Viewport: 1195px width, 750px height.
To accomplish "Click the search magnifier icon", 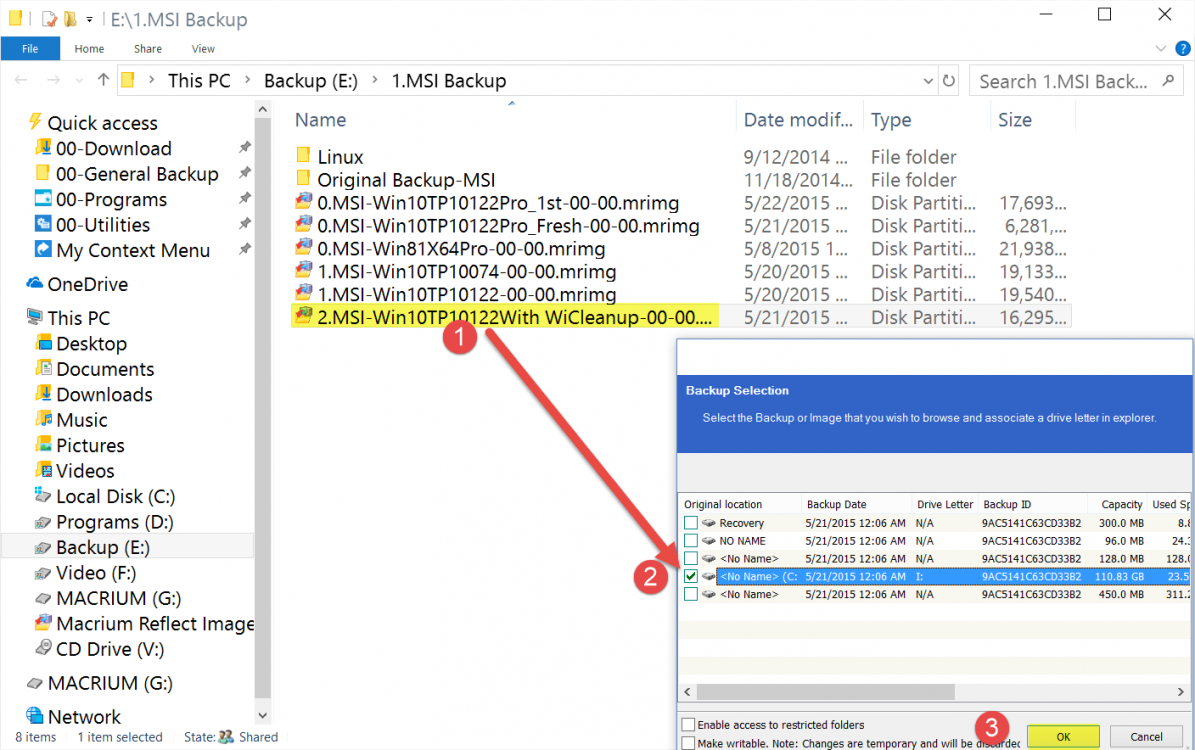I will (x=1168, y=81).
